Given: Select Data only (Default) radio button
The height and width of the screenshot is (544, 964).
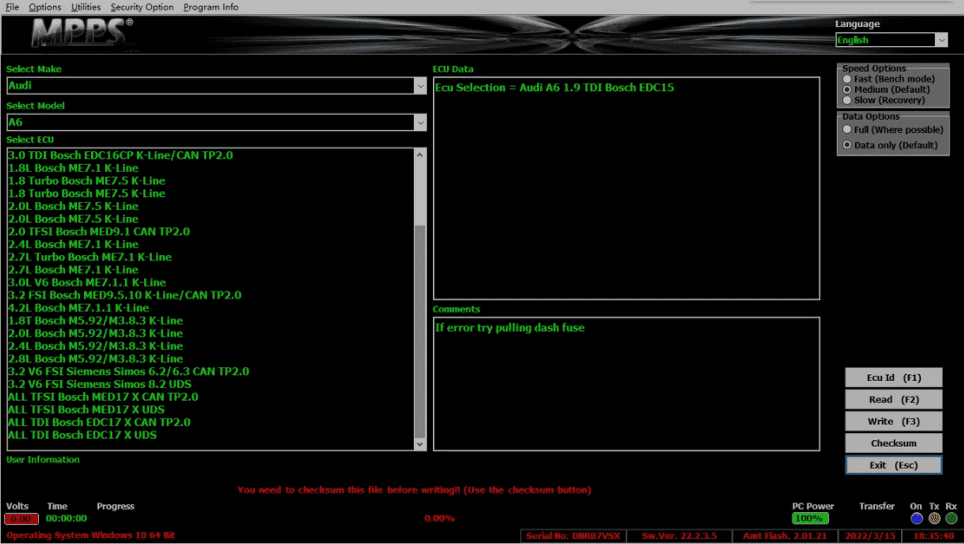Looking at the screenshot, I should (848, 145).
